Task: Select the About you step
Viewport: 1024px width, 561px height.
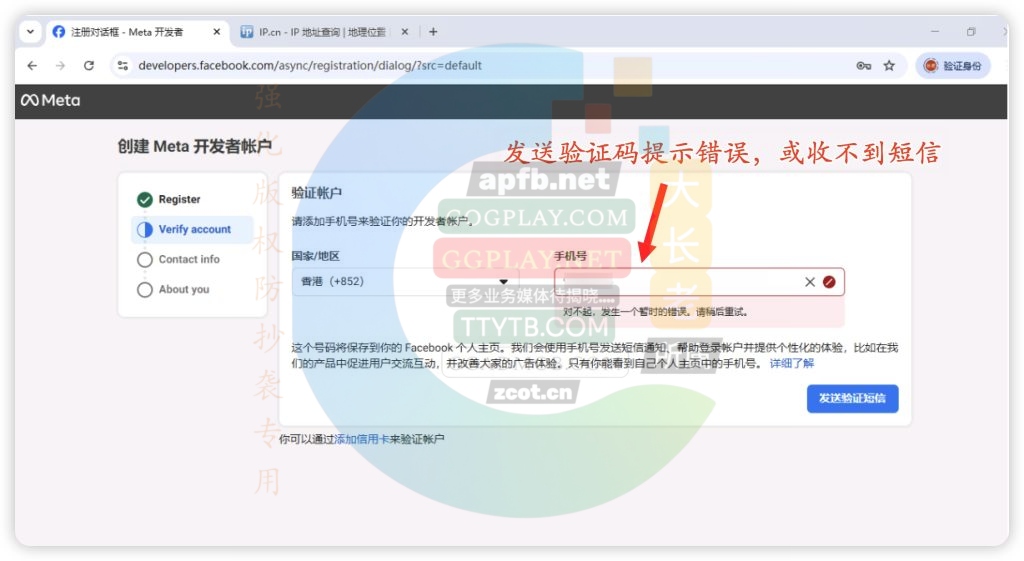Action: point(183,290)
